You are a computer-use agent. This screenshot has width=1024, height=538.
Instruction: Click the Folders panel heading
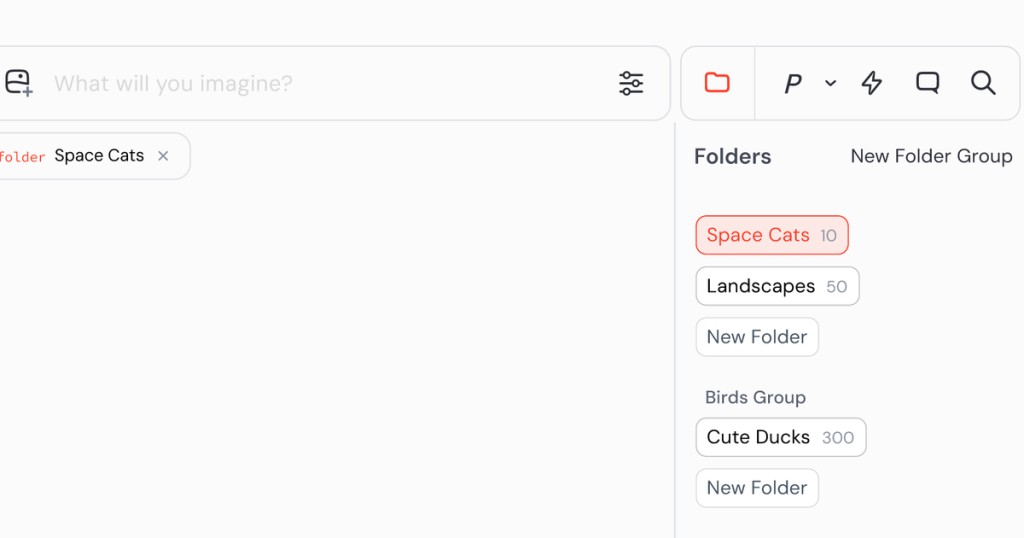point(732,157)
